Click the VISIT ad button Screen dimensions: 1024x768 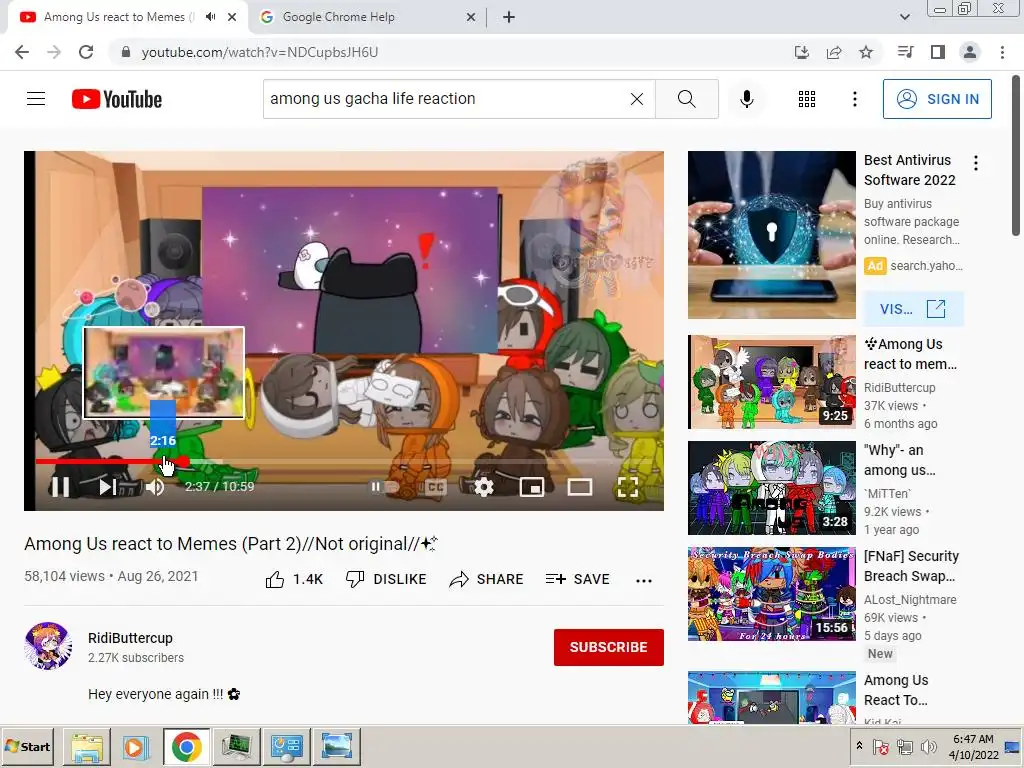tap(913, 309)
